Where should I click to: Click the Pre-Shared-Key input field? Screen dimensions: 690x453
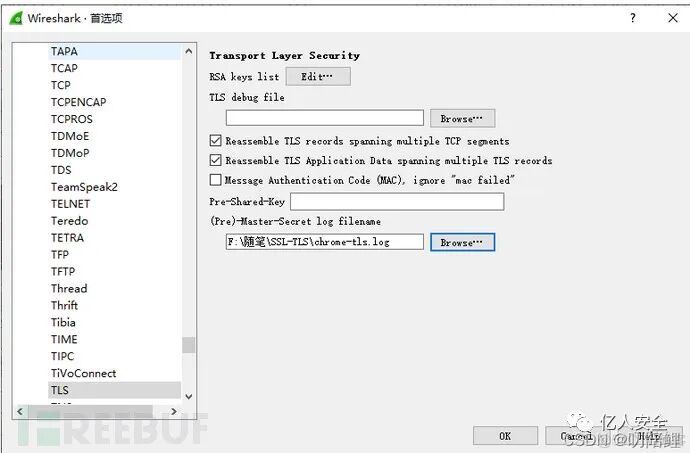click(397, 202)
